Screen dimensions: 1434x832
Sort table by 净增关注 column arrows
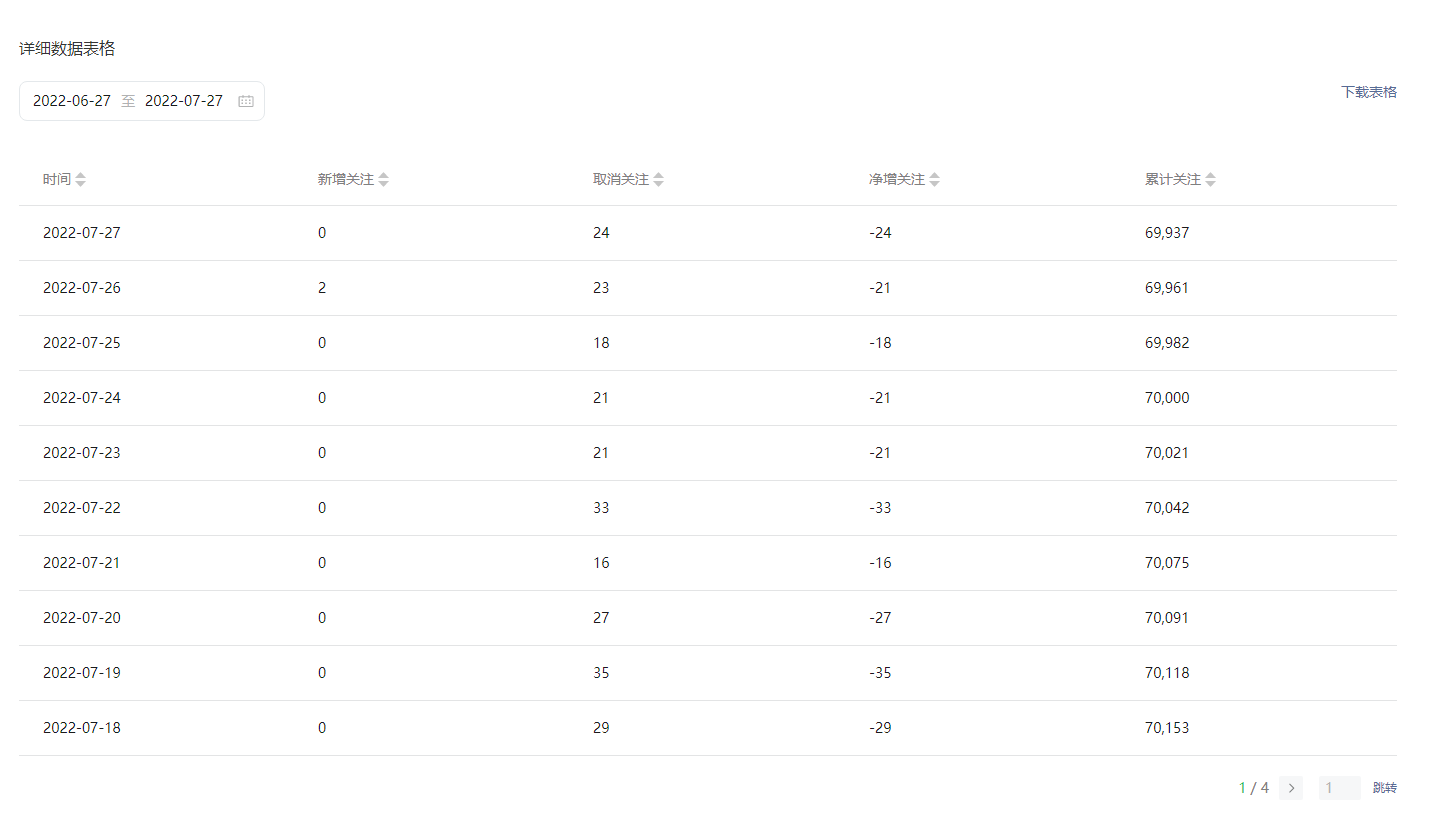(x=935, y=180)
